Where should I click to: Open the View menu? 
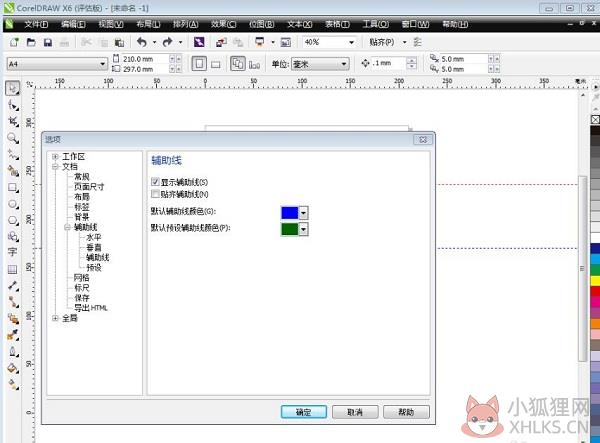111,24
